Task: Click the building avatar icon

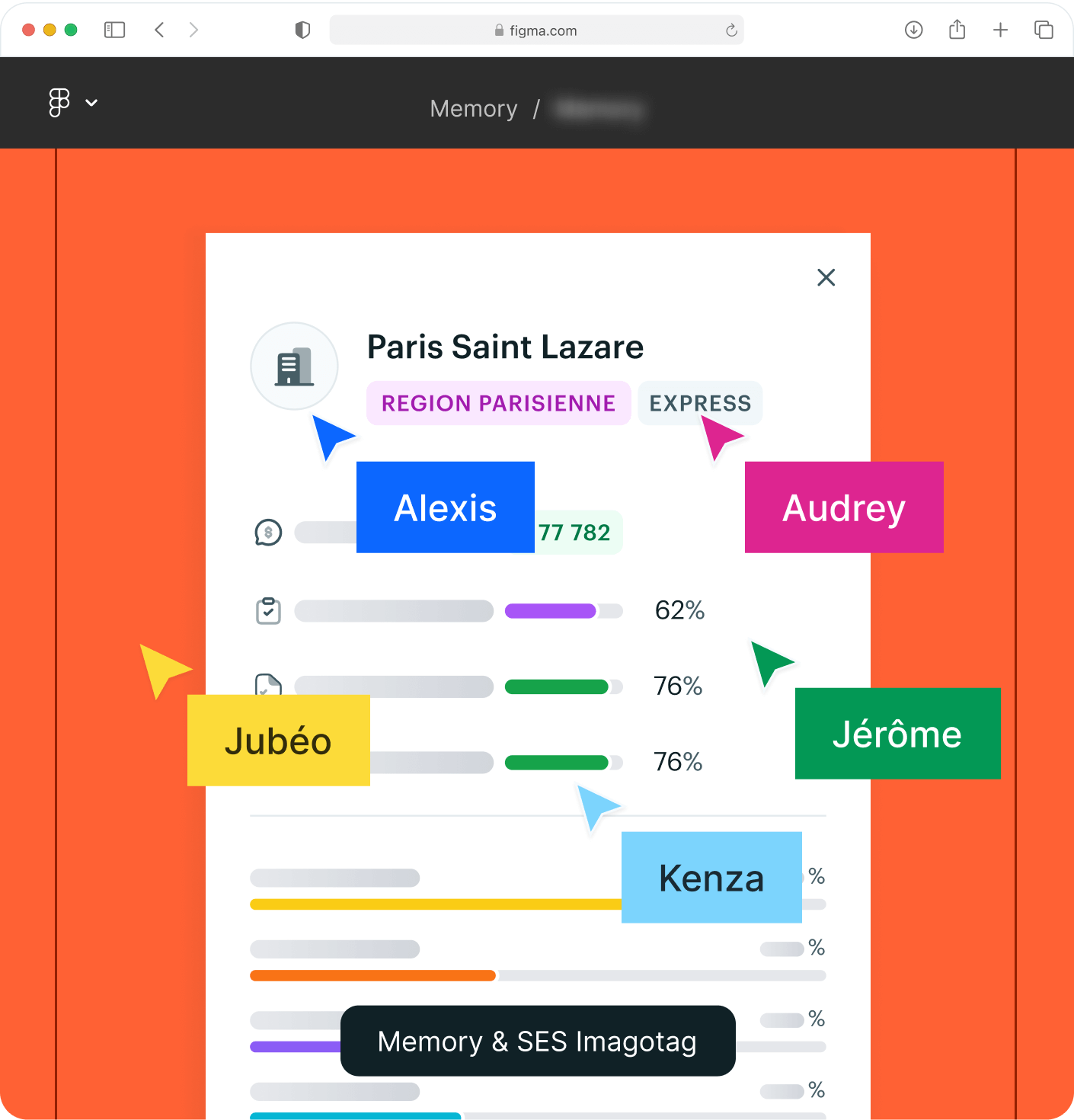Action: [294, 366]
